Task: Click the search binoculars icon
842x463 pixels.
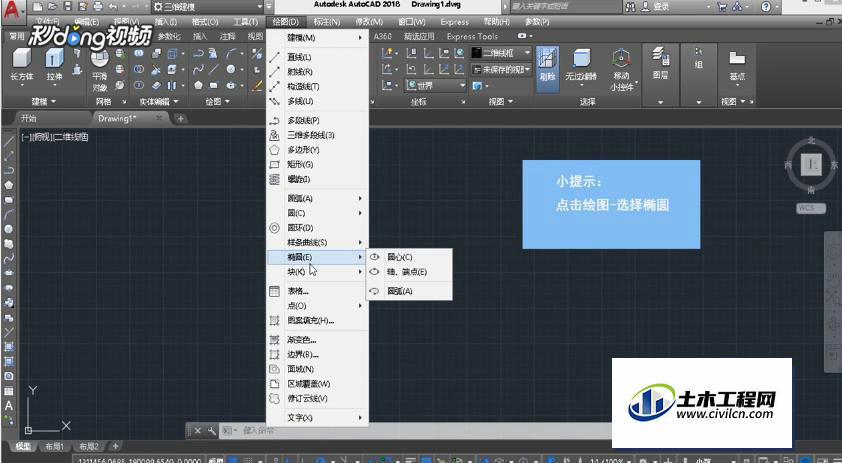Action: (630, 7)
